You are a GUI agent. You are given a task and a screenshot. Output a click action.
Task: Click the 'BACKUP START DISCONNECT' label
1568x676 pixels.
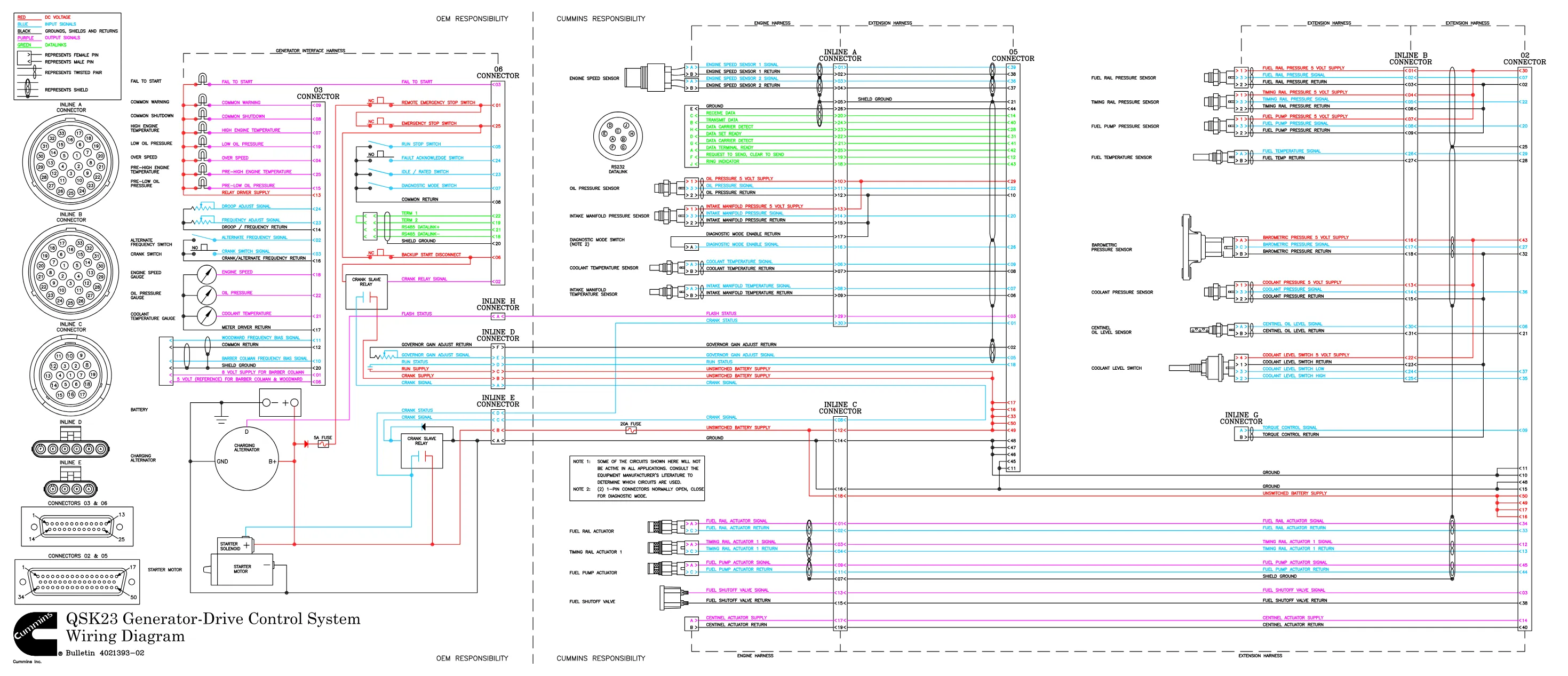coord(431,255)
